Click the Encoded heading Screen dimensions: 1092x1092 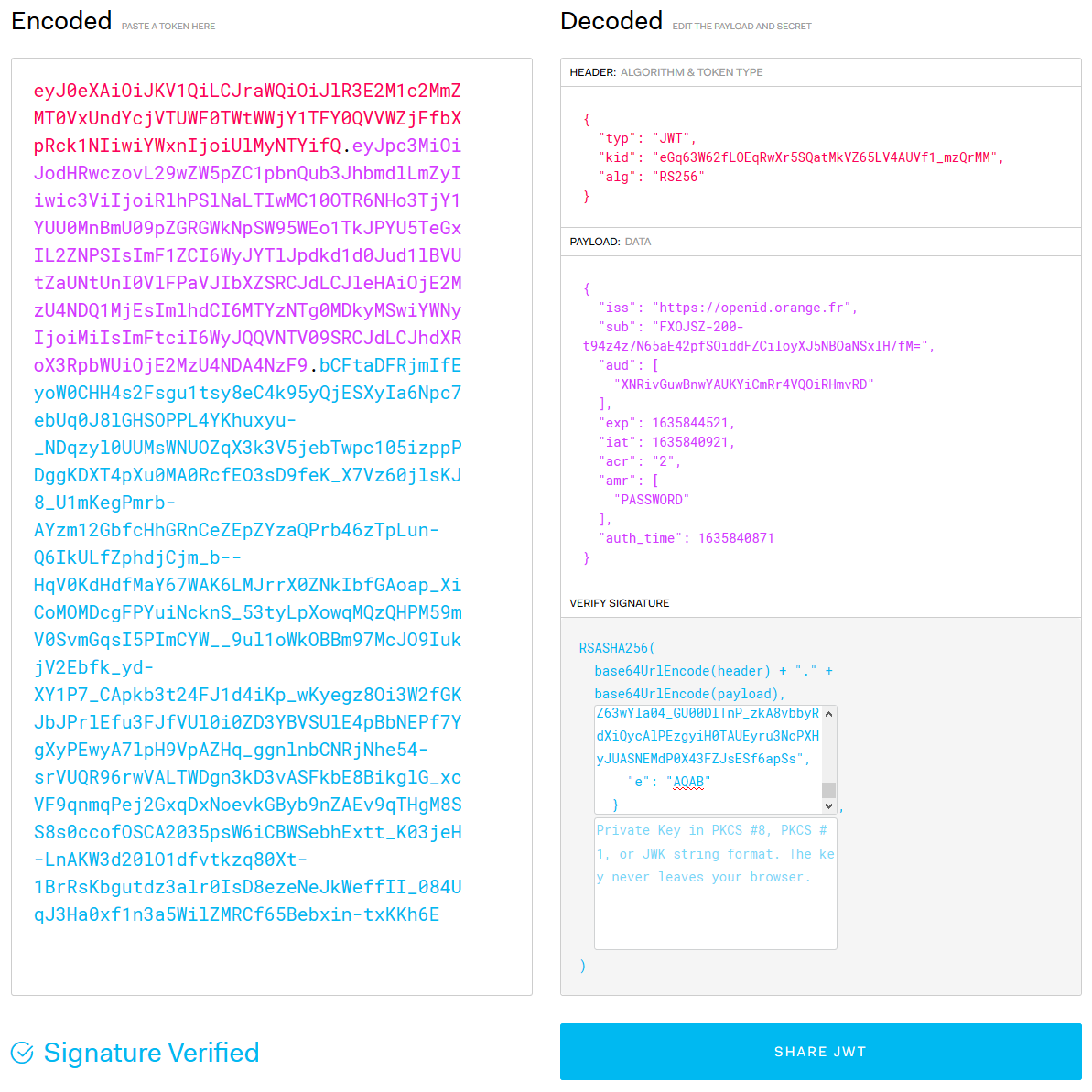coord(61,20)
